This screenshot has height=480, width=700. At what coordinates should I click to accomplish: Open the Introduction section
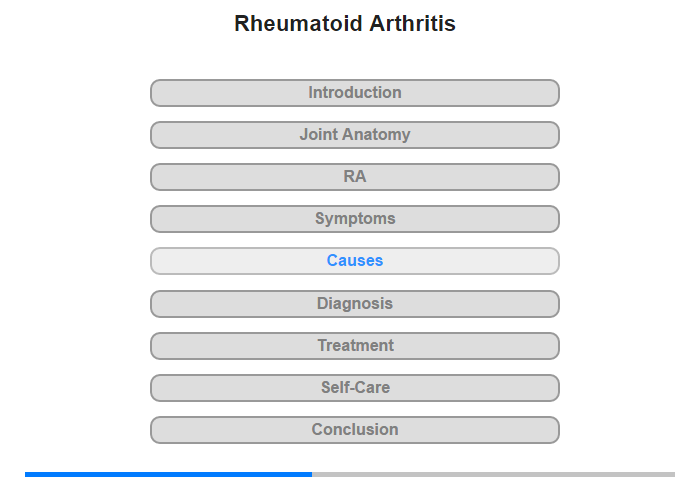(x=355, y=93)
